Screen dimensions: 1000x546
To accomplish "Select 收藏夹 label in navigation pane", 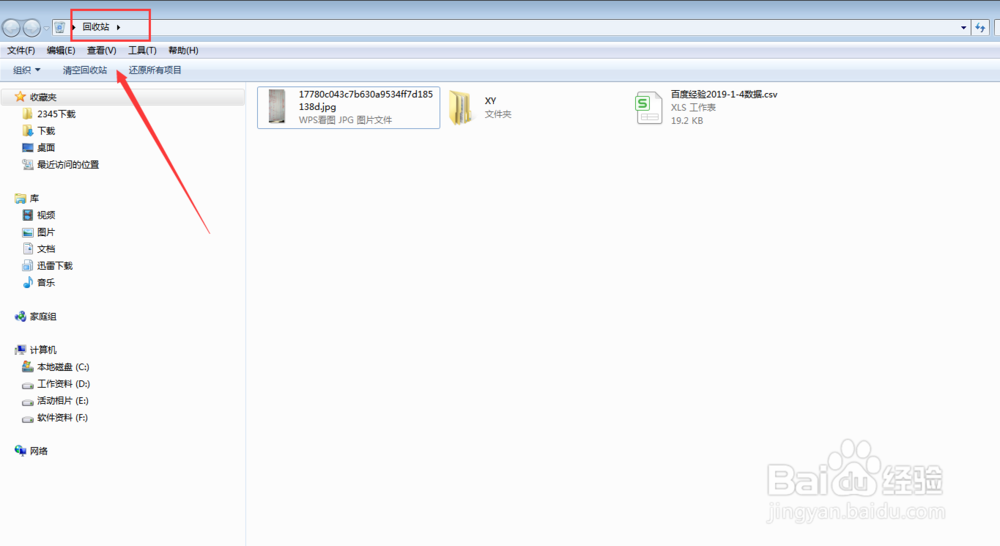I will click(43, 97).
